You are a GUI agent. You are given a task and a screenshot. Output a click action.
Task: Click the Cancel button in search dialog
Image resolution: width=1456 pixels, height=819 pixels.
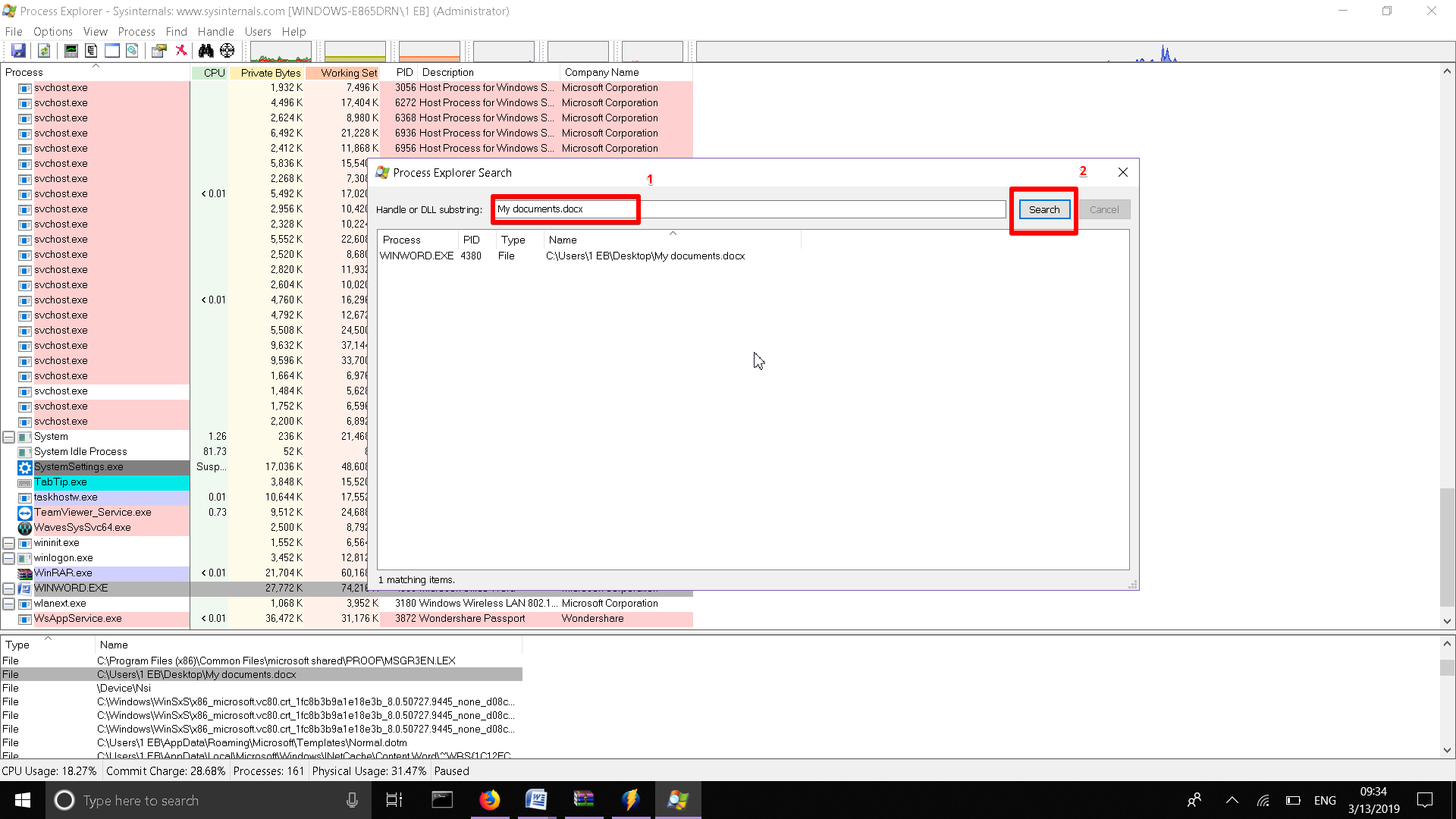click(x=1104, y=209)
